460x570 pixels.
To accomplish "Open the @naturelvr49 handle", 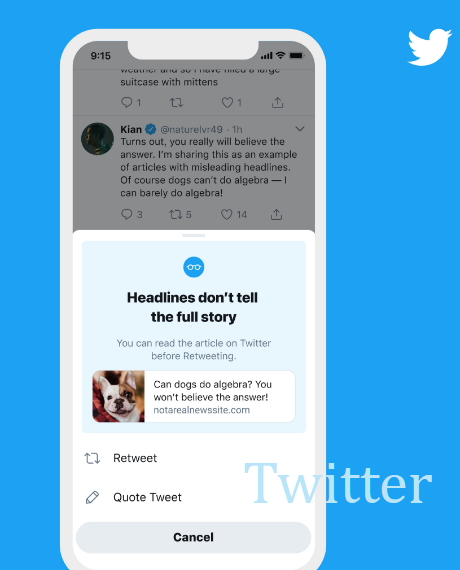I will tap(191, 129).
